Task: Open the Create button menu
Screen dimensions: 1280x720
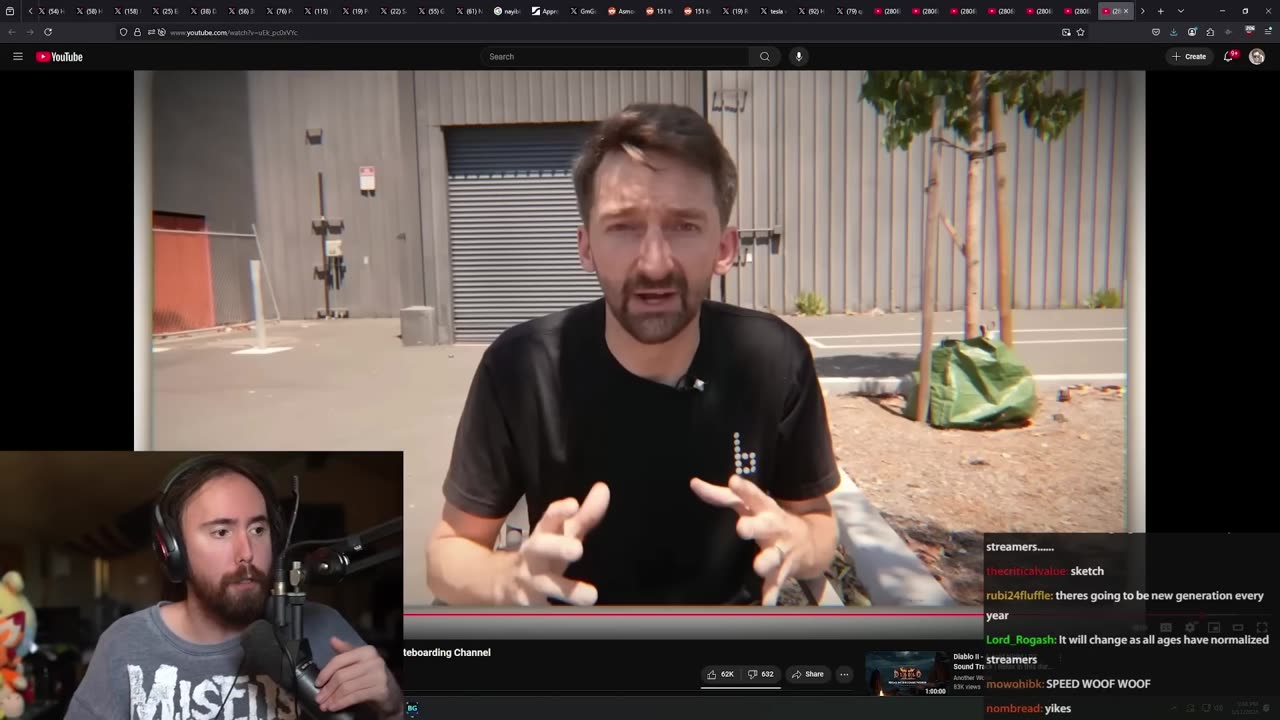Action: pyautogui.click(x=1189, y=56)
